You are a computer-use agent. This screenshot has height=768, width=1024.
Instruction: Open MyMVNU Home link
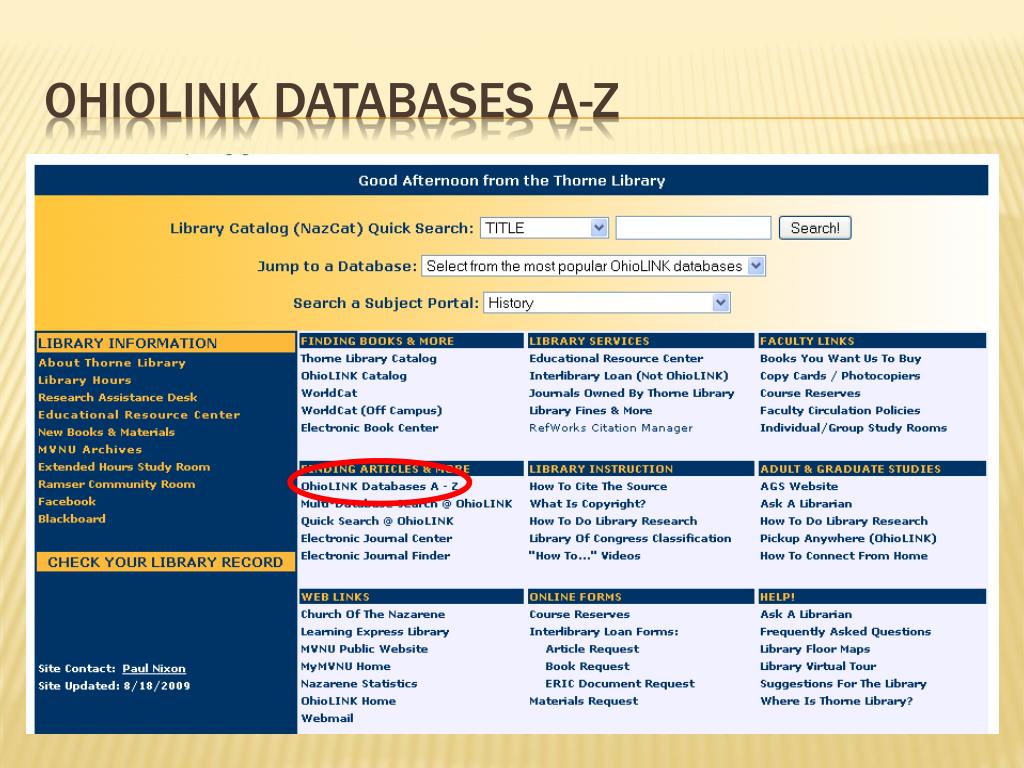tap(345, 666)
